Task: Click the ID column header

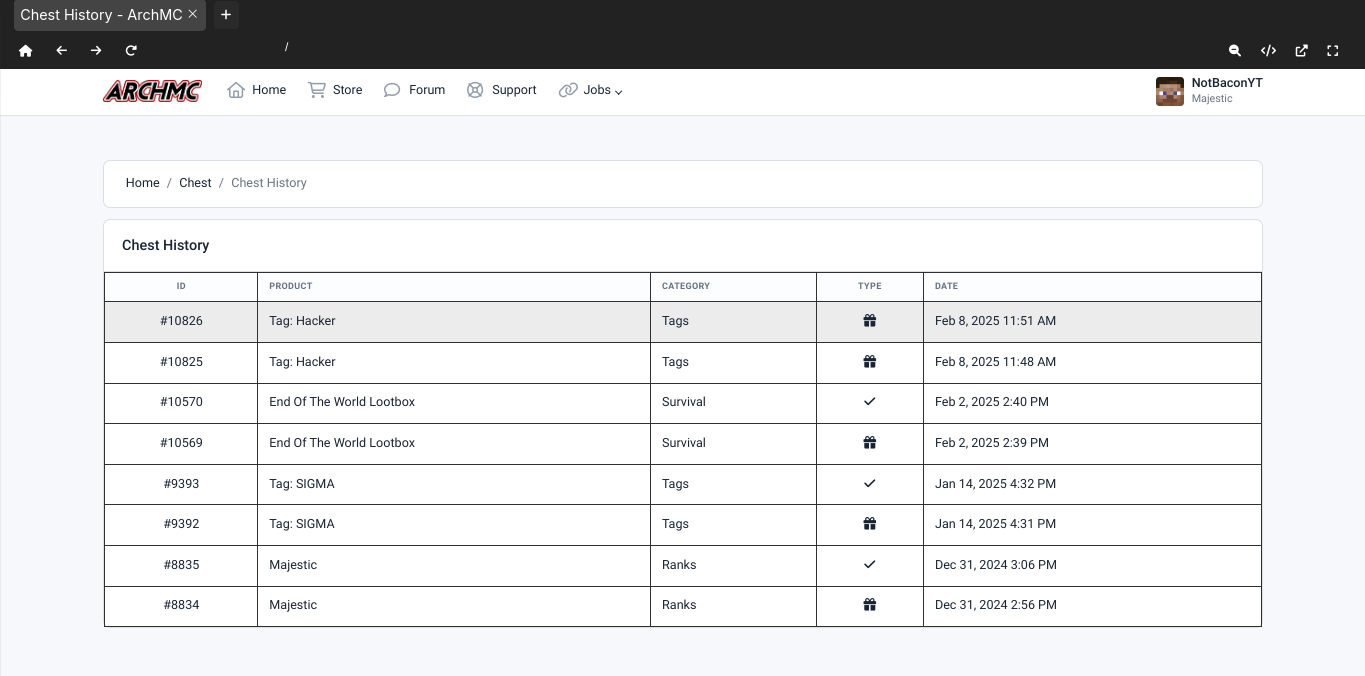Action: tap(181, 286)
